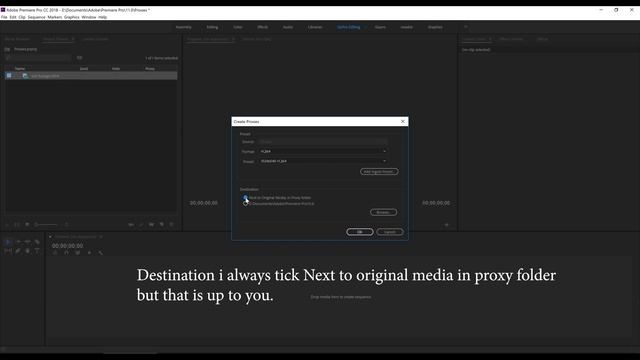Switch to the Effects workspace

[x=262, y=27]
